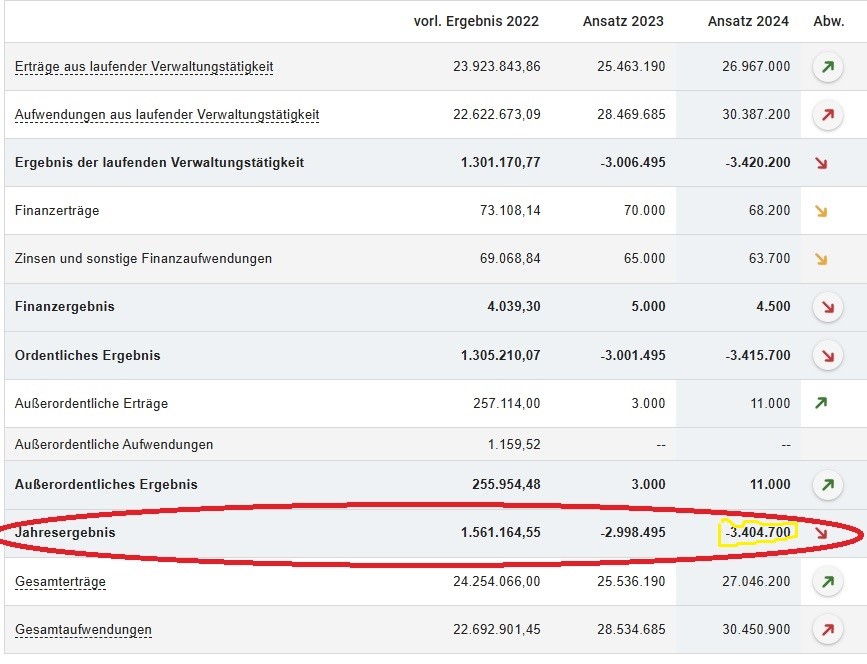This screenshot has width=867, height=664.
Task: Click the green arrow button in Gesamterträge row
Action: pyautogui.click(x=827, y=582)
